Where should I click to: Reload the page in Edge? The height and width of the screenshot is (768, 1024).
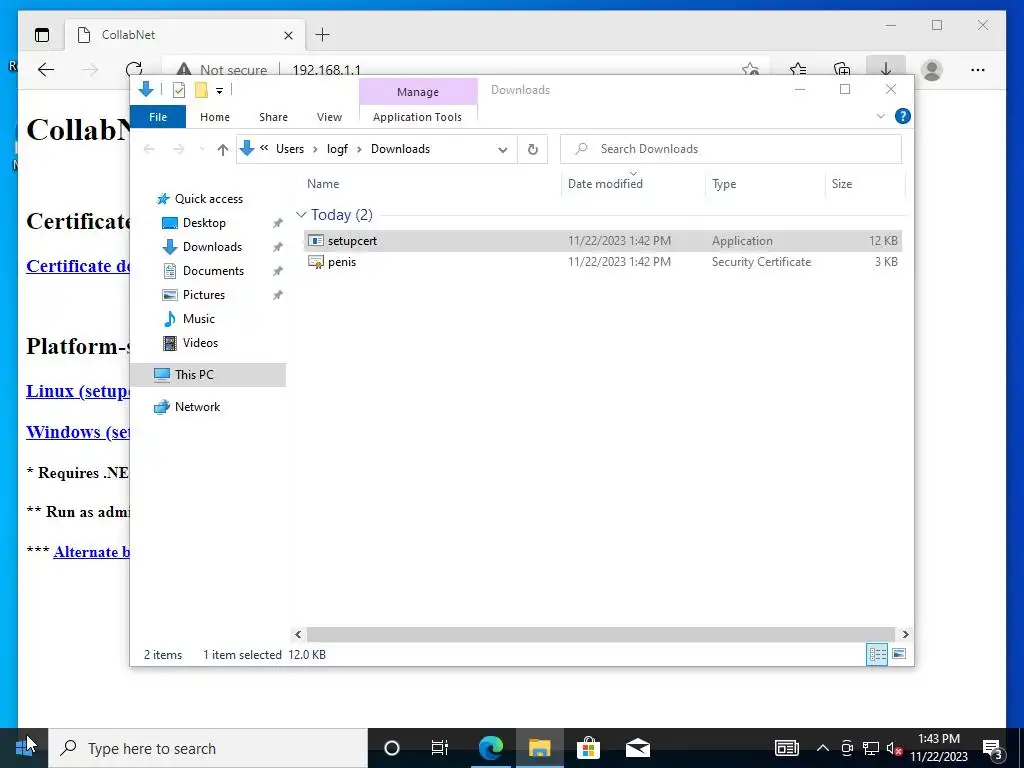134,70
